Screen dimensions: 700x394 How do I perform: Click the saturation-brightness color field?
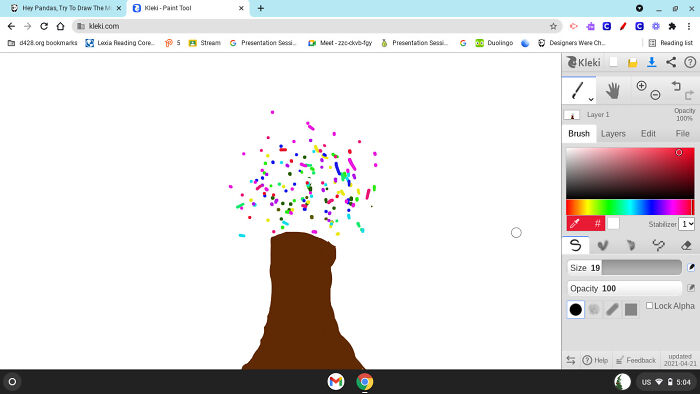click(630, 173)
